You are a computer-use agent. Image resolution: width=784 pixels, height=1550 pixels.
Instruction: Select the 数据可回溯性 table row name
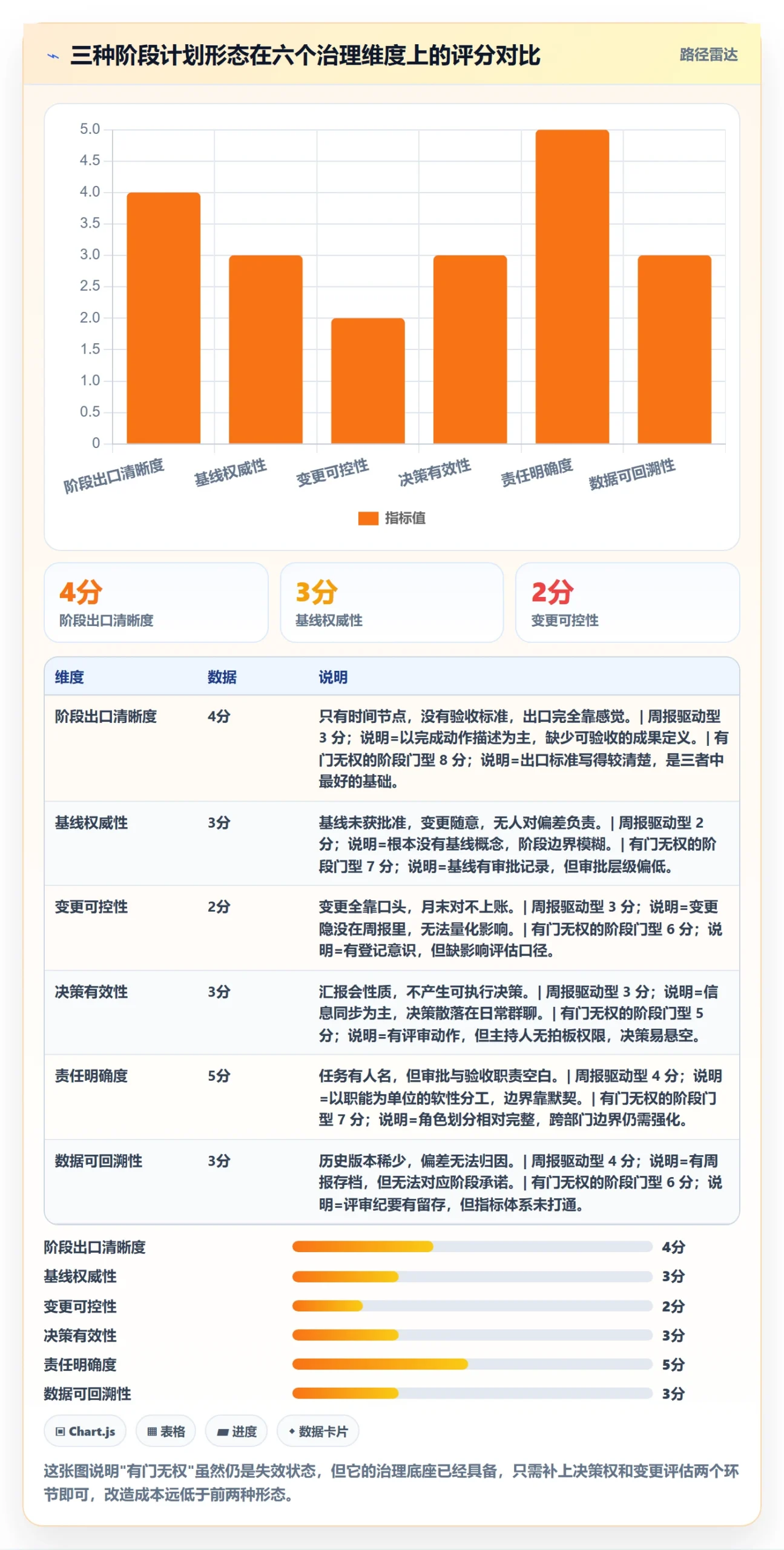(x=98, y=1160)
